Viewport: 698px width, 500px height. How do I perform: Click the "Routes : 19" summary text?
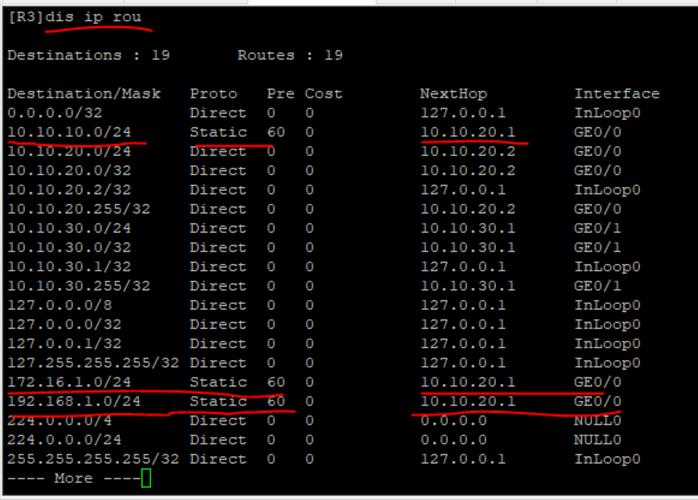290,55
